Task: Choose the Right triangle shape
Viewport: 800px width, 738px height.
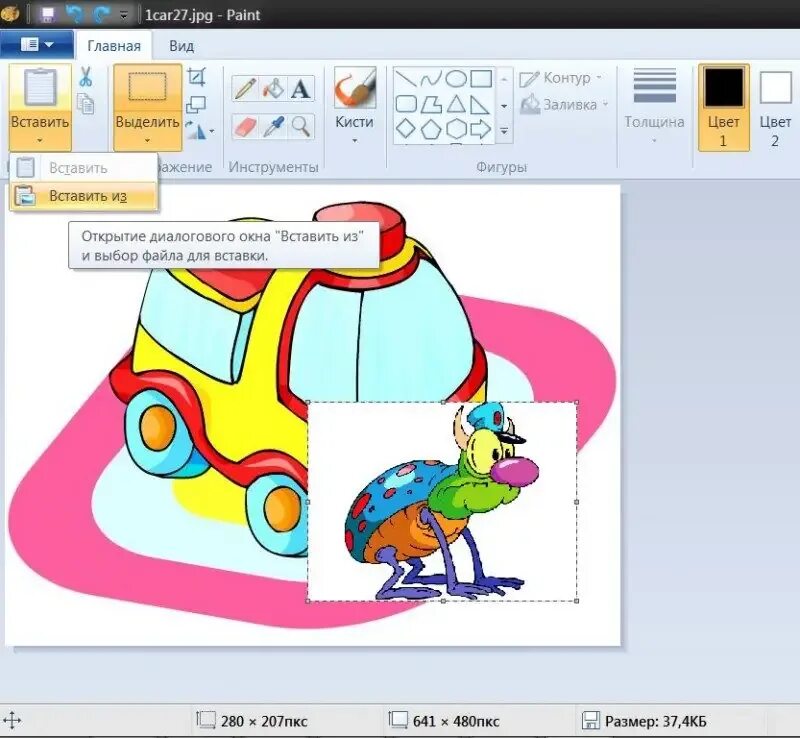Action: coord(481,104)
